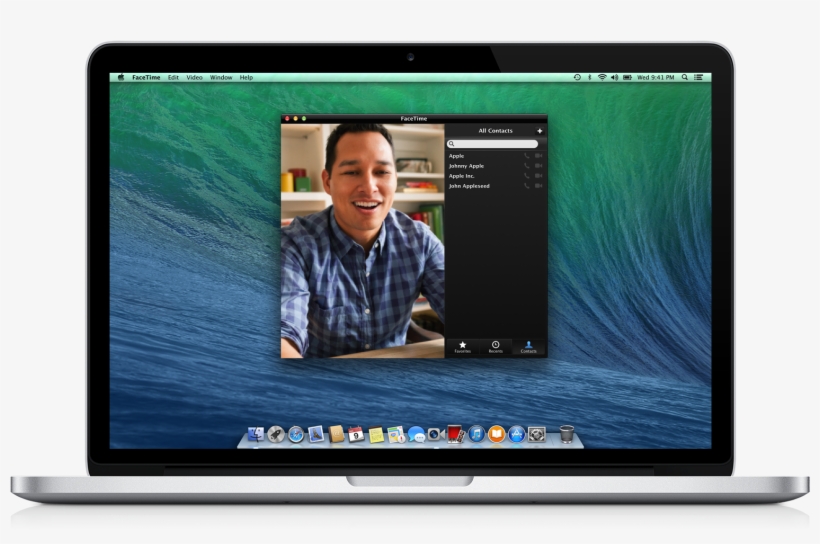The width and height of the screenshot is (820, 544).
Task: Open Launchpad rocket icon in Dock
Action: point(276,434)
